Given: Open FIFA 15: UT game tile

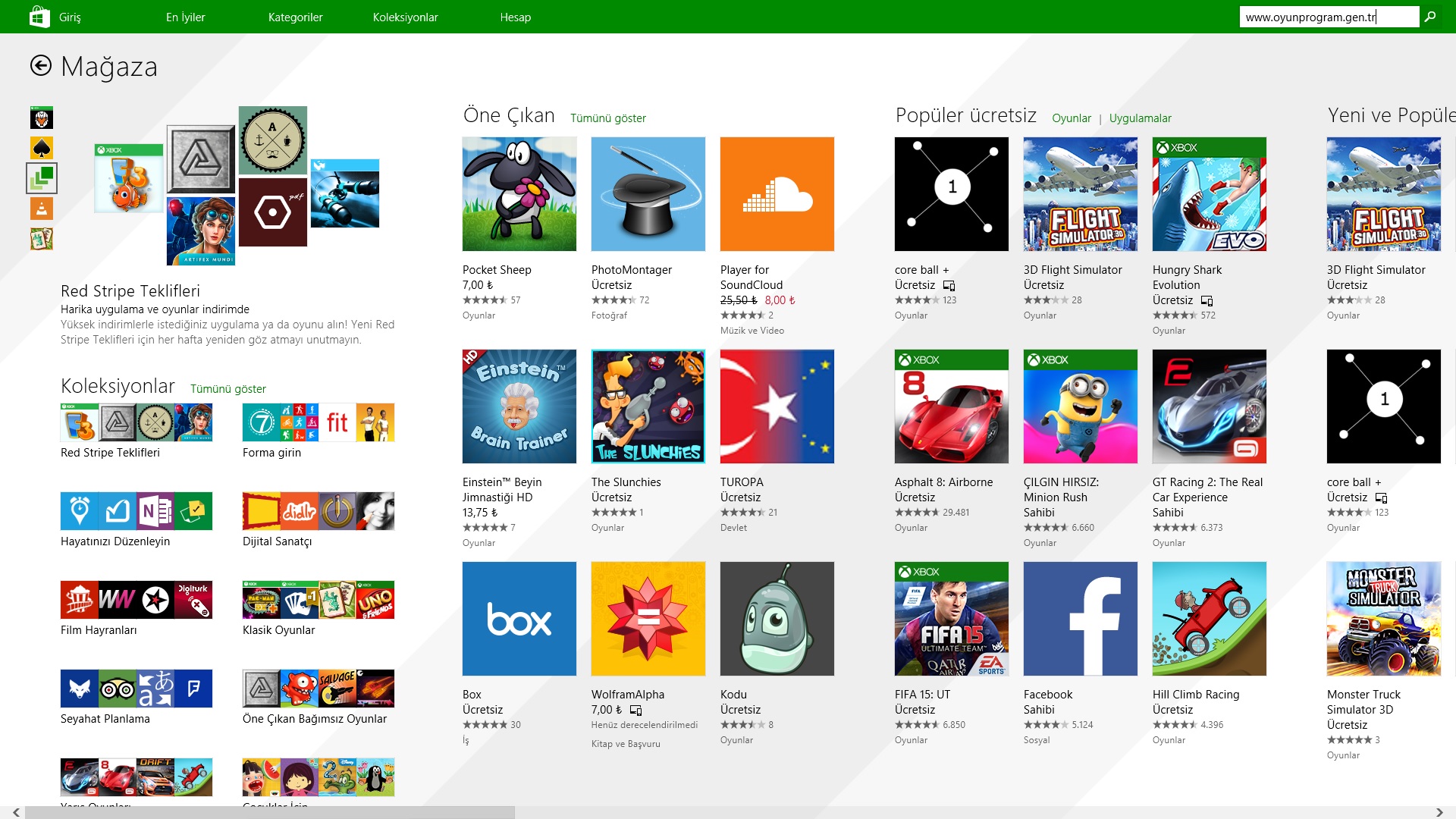Looking at the screenshot, I should (952, 619).
